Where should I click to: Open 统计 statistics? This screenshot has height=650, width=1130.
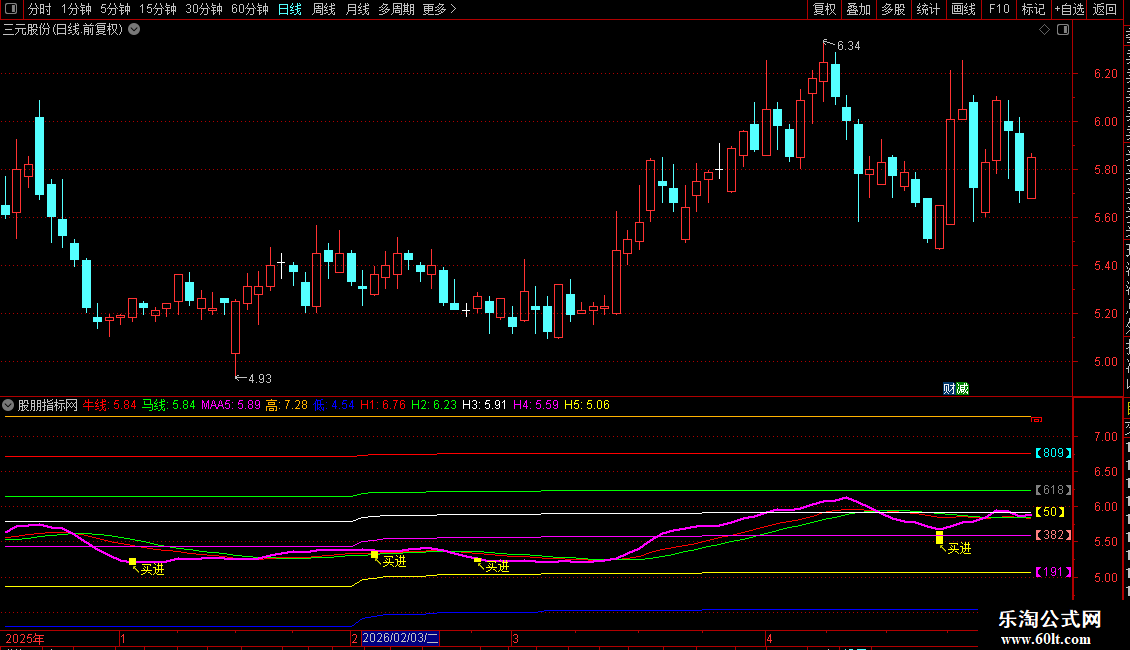927,9
